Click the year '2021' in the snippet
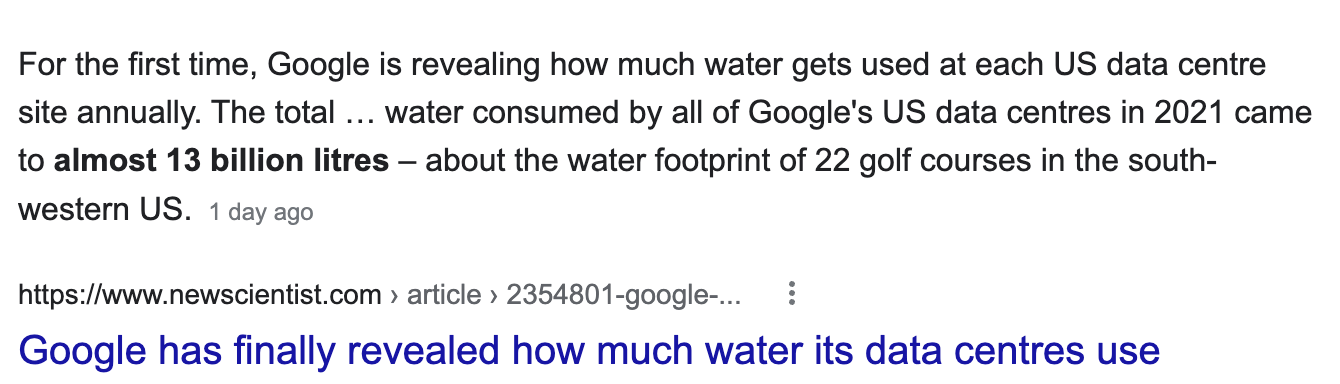Screen dimensions: 1340x384 click(1190, 113)
